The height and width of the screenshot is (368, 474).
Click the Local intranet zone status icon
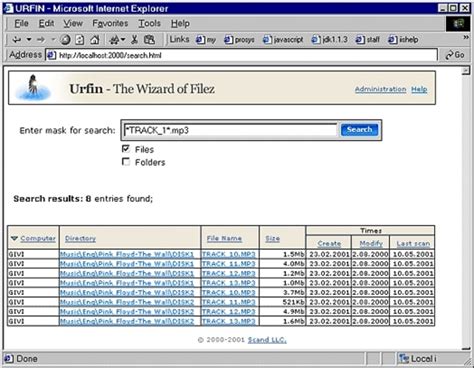pyautogui.click(x=404, y=359)
